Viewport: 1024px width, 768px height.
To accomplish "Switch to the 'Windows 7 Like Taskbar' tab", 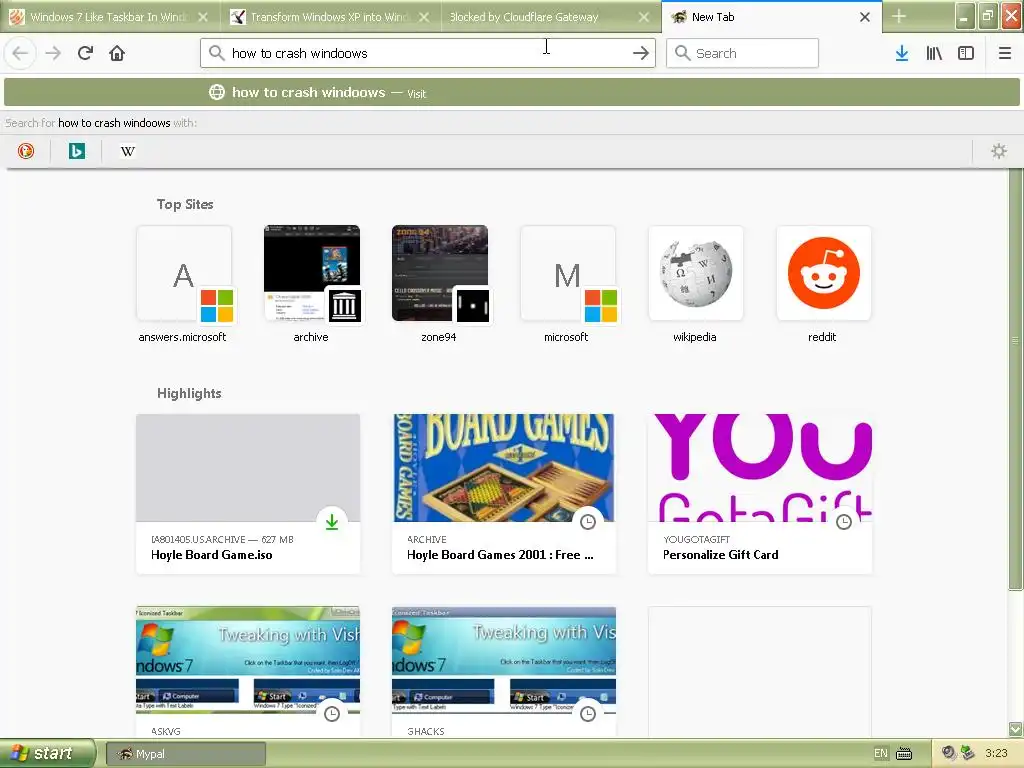I will coord(110,17).
